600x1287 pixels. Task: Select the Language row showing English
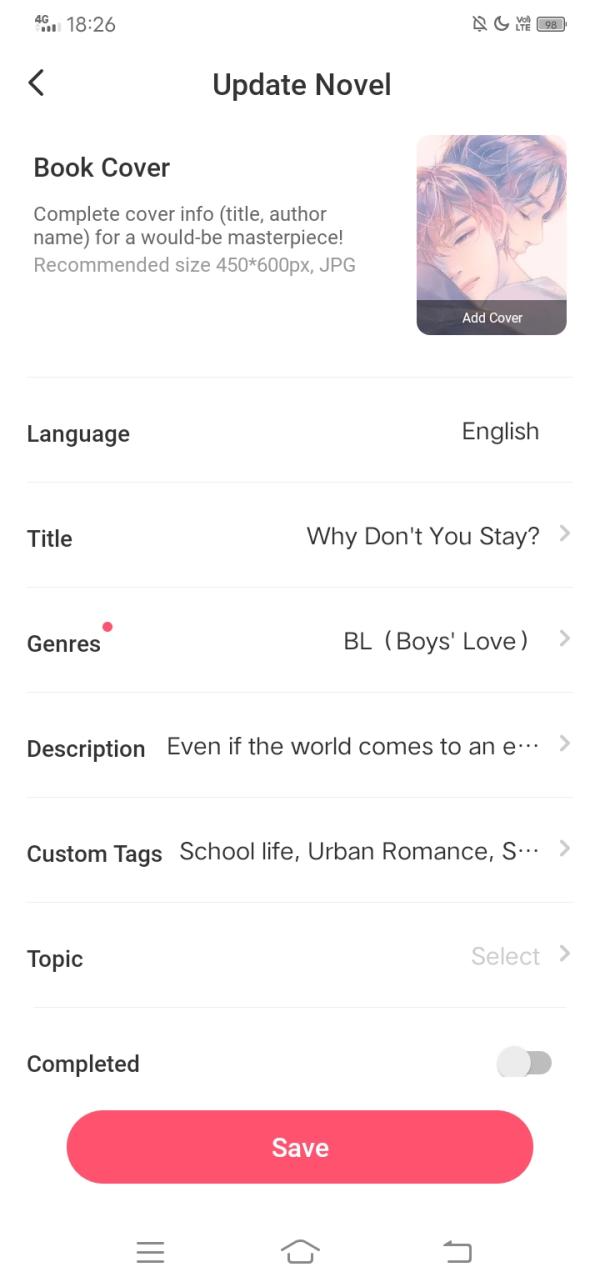[x=300, y=432]
